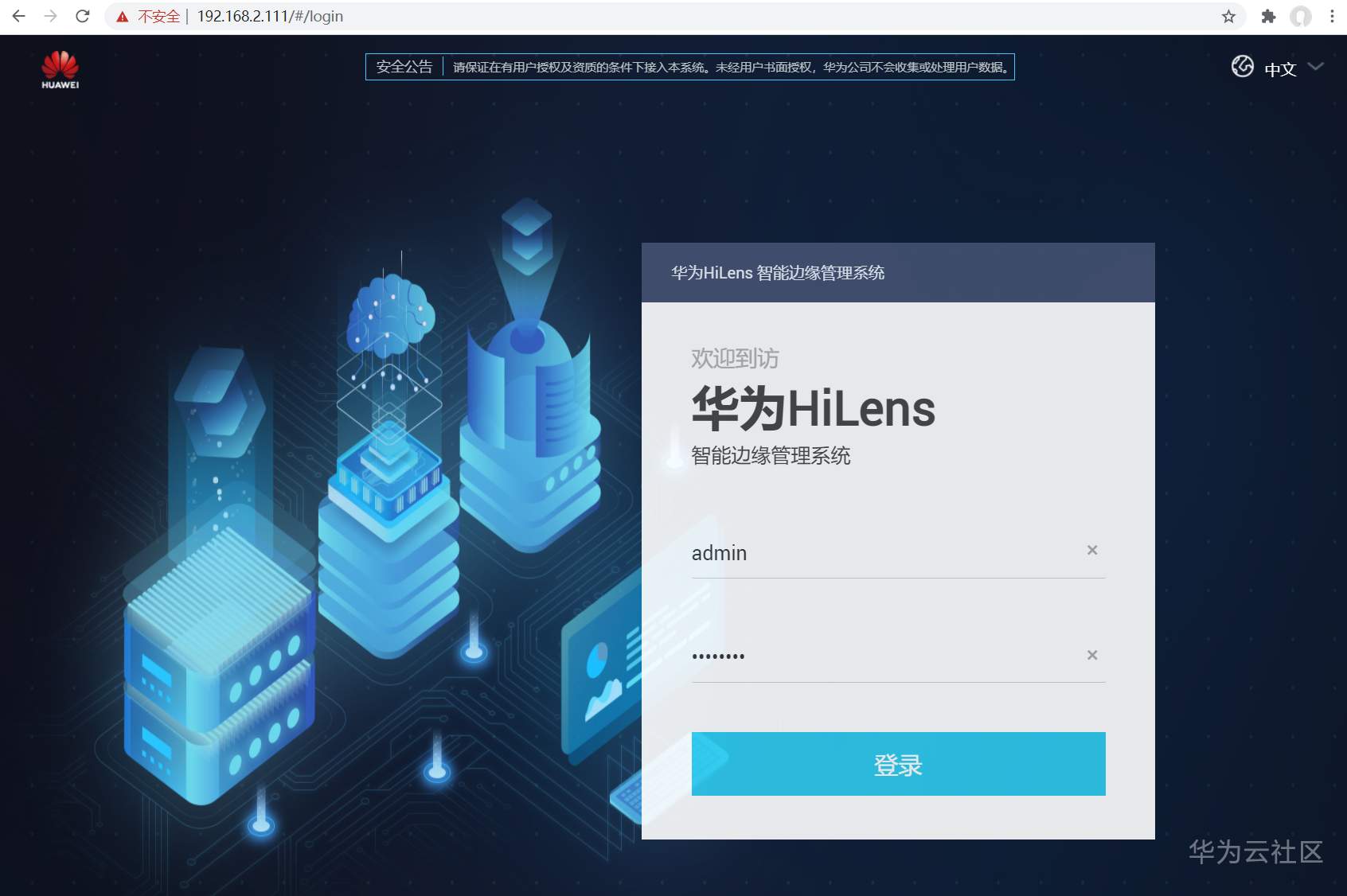1347x896 pixels.
Task: Click the 智能边缘管理系统 subtitle under the title
Action: (771, 456)
